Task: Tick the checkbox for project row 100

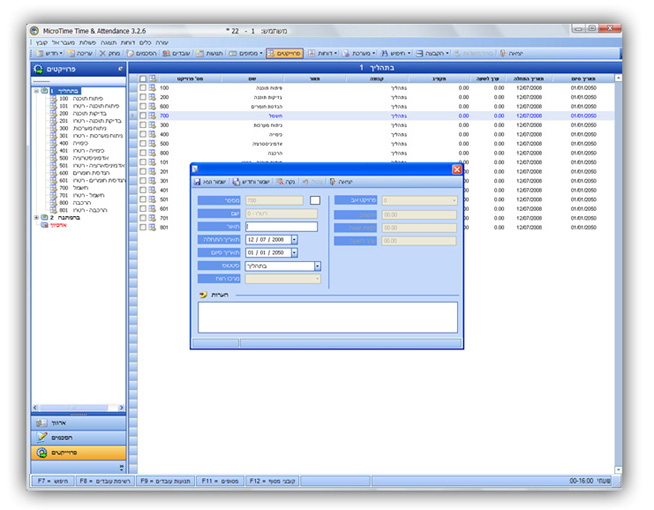Action: [143, 89]
